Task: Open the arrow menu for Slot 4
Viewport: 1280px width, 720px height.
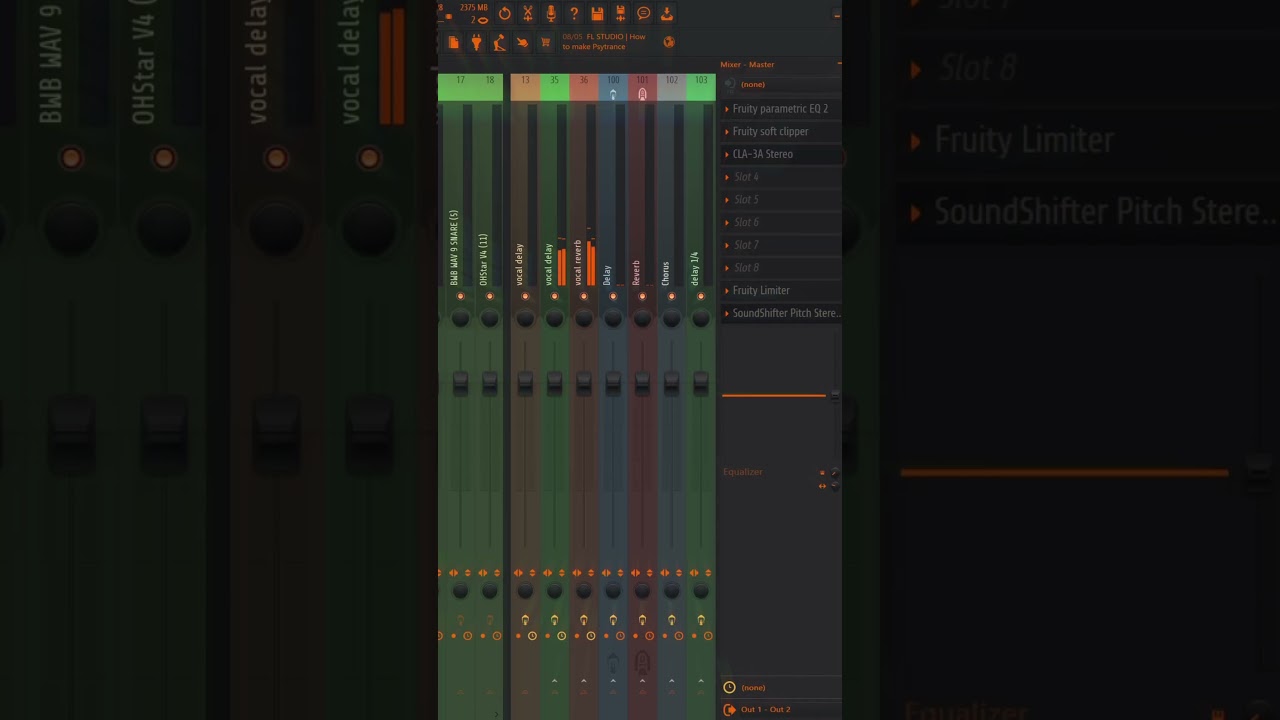Action: pos(727,177)
